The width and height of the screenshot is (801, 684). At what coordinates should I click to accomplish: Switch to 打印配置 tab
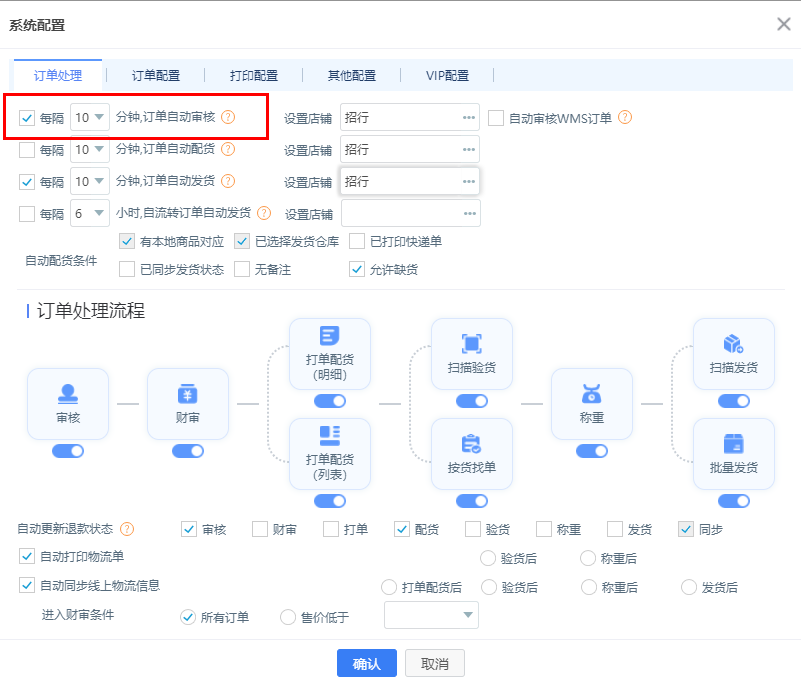254,76
